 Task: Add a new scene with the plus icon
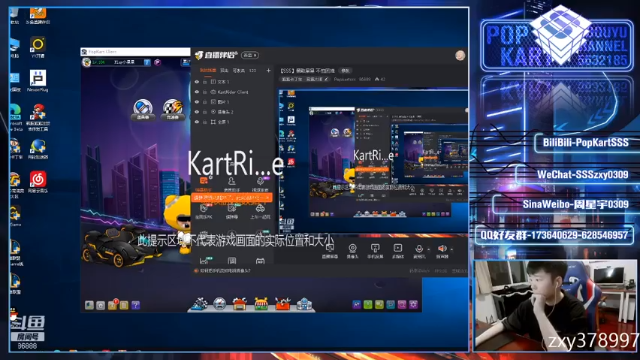(x=268, y=71)
